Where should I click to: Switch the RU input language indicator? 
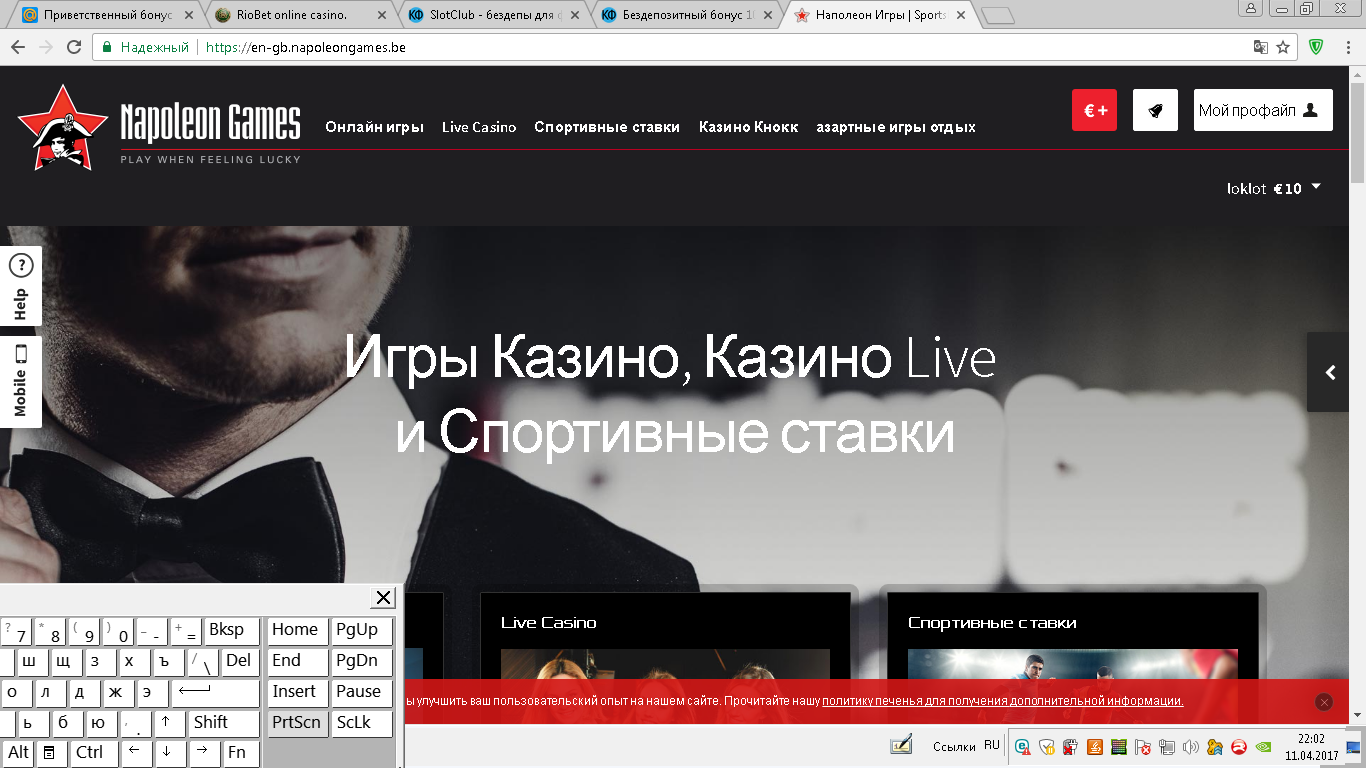tap(992, 745)
